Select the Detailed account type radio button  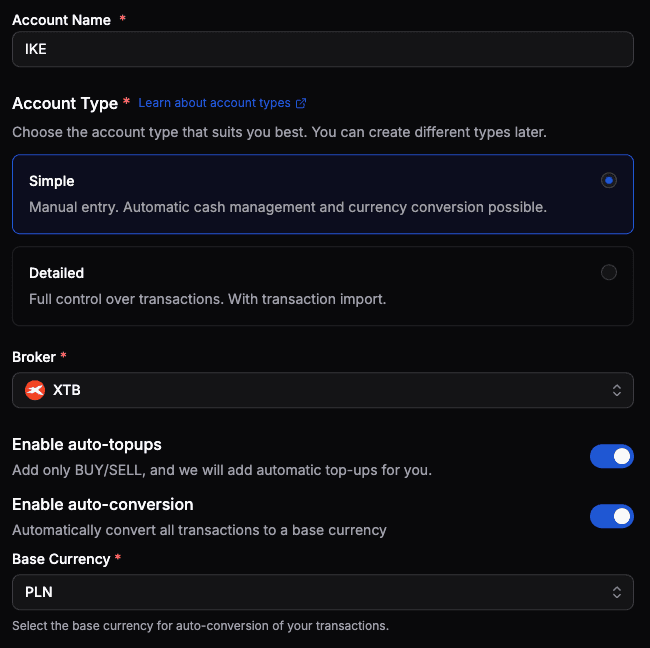click(608, 272)
